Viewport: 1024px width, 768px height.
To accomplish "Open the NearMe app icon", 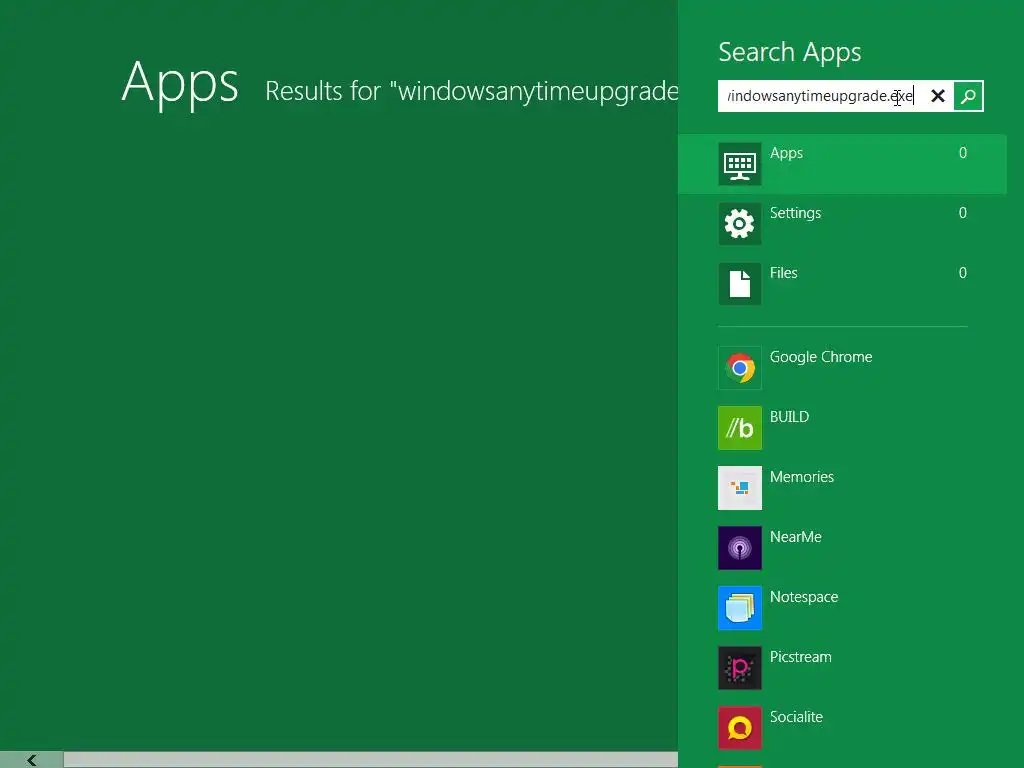I will (740, 548).
